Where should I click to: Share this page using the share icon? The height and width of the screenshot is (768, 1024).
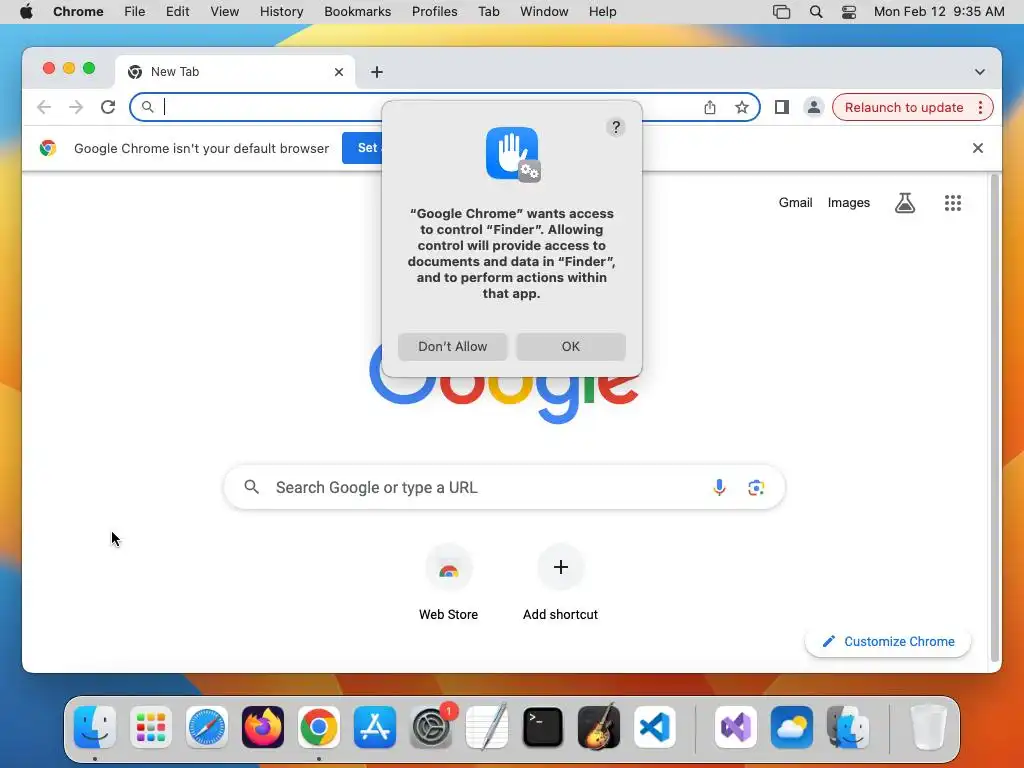pos(710,107)
